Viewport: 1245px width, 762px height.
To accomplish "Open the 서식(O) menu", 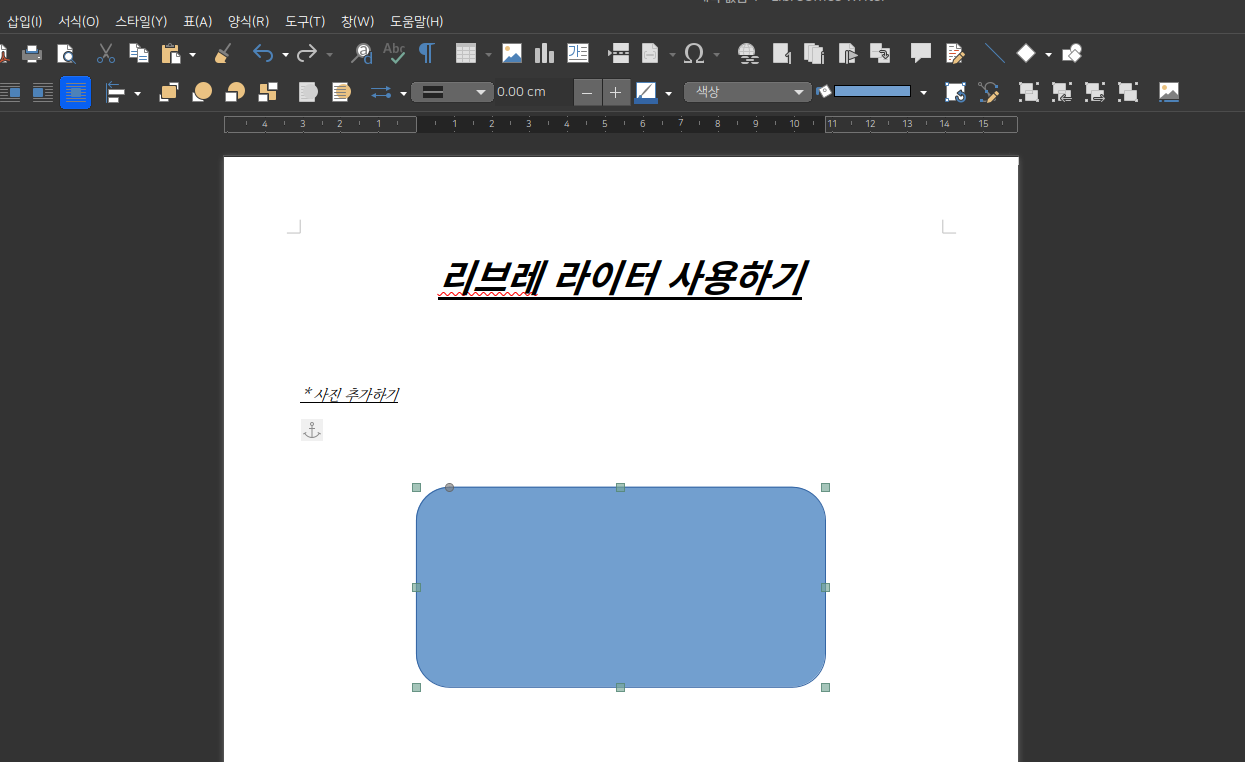I will tap(78, 21).
